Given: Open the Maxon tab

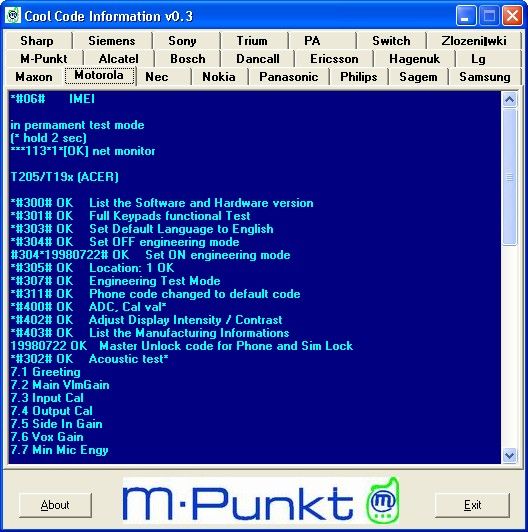Looking at the screenshot, I should coord(34,77).
